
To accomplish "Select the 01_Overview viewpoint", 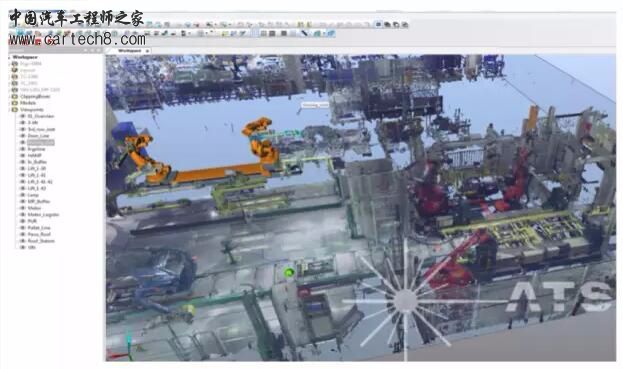I will [41, 116].
